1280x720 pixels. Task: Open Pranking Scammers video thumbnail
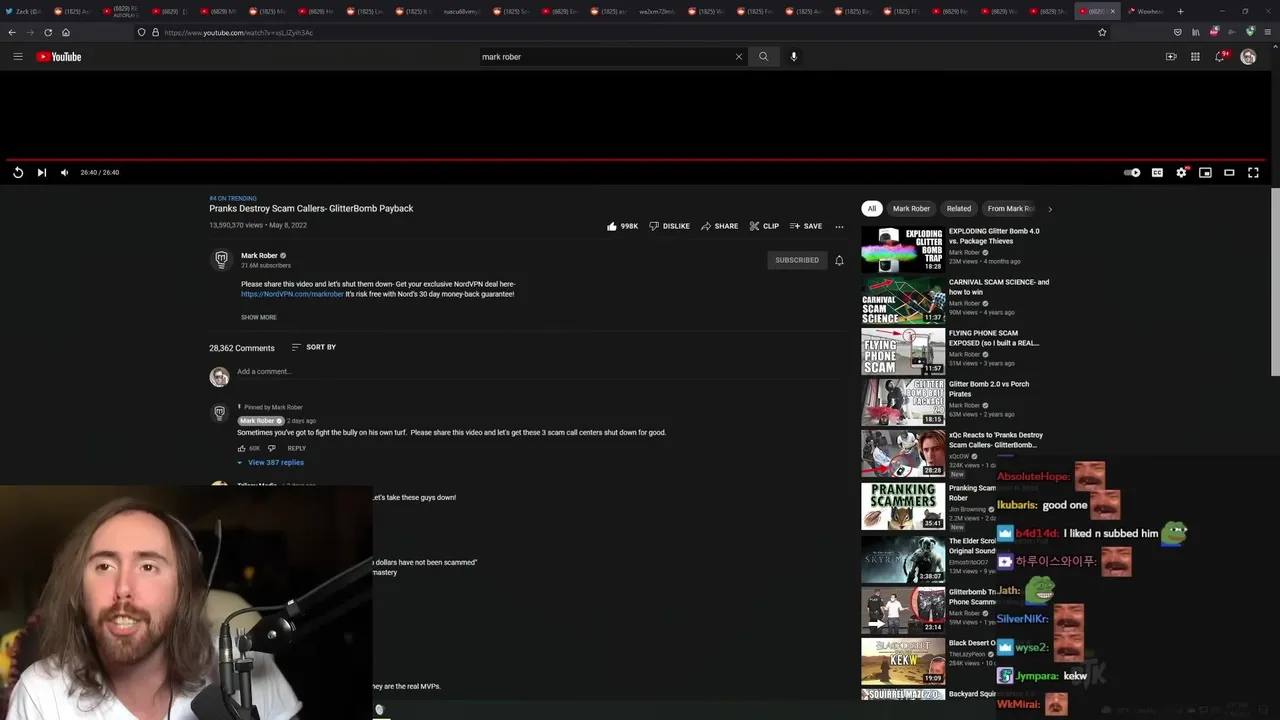pos(903,506)
